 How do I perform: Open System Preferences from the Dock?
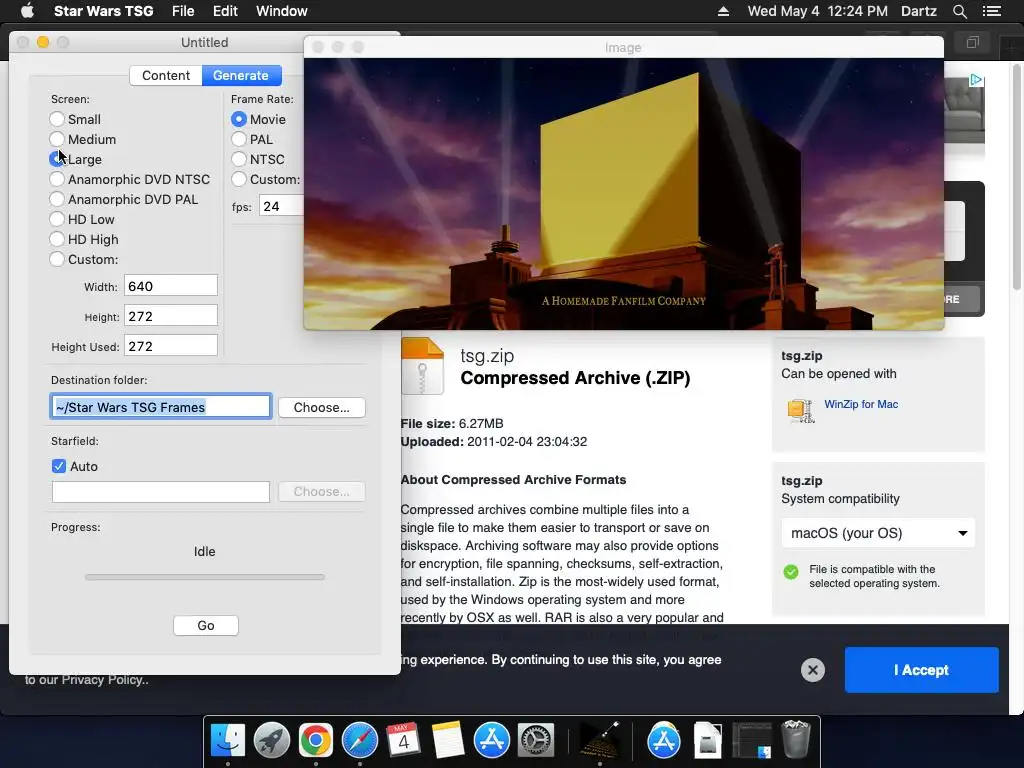tap(536, 741)
